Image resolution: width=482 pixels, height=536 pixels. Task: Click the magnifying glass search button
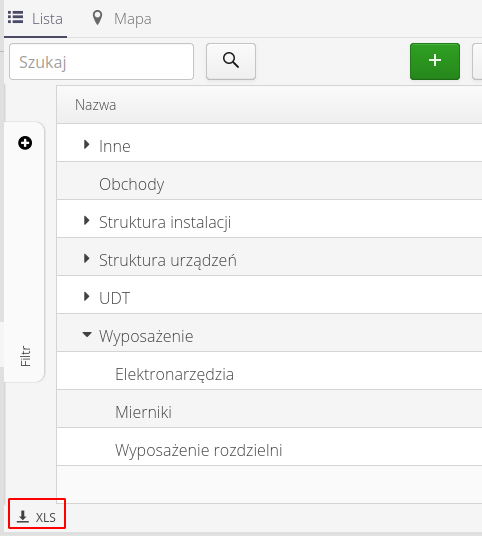click(231, 62)
